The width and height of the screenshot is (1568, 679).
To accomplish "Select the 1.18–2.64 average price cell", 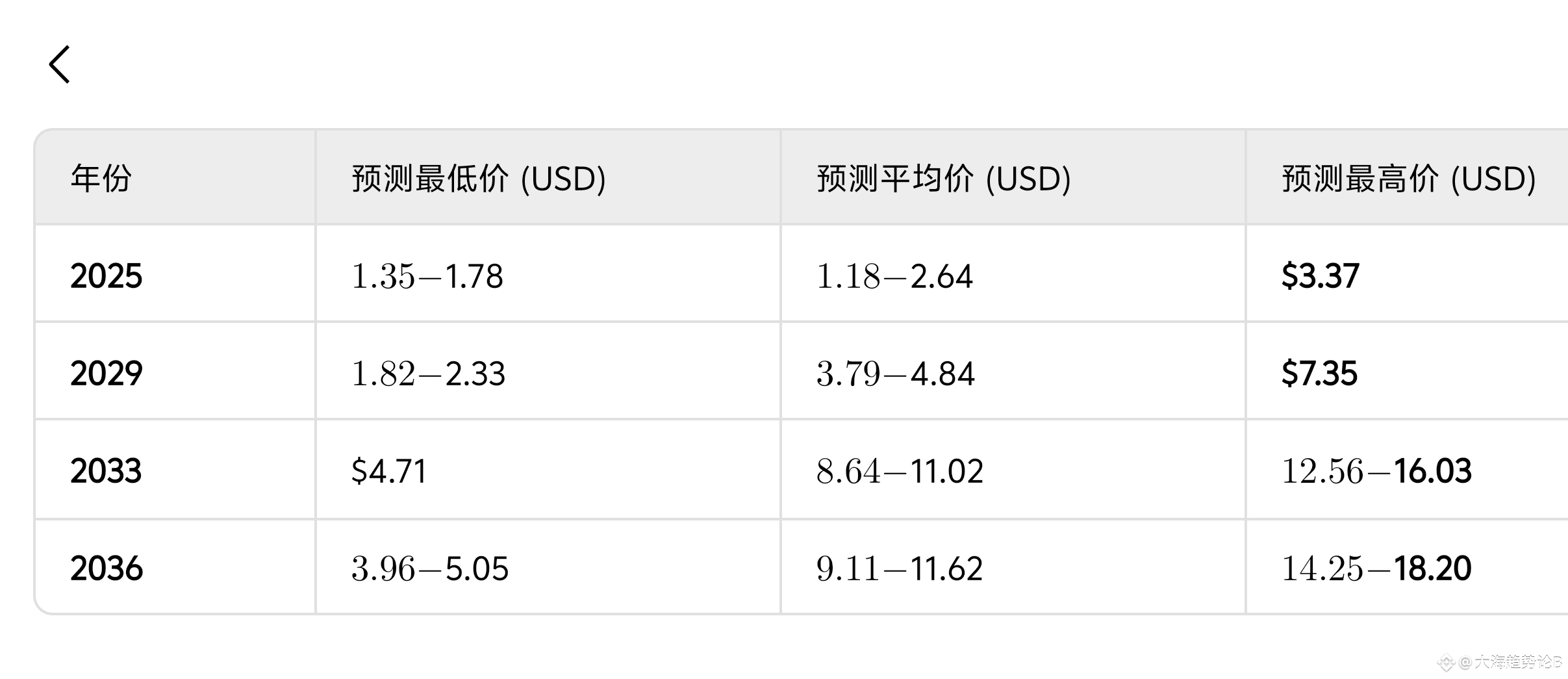I will [x=894, y=275].
